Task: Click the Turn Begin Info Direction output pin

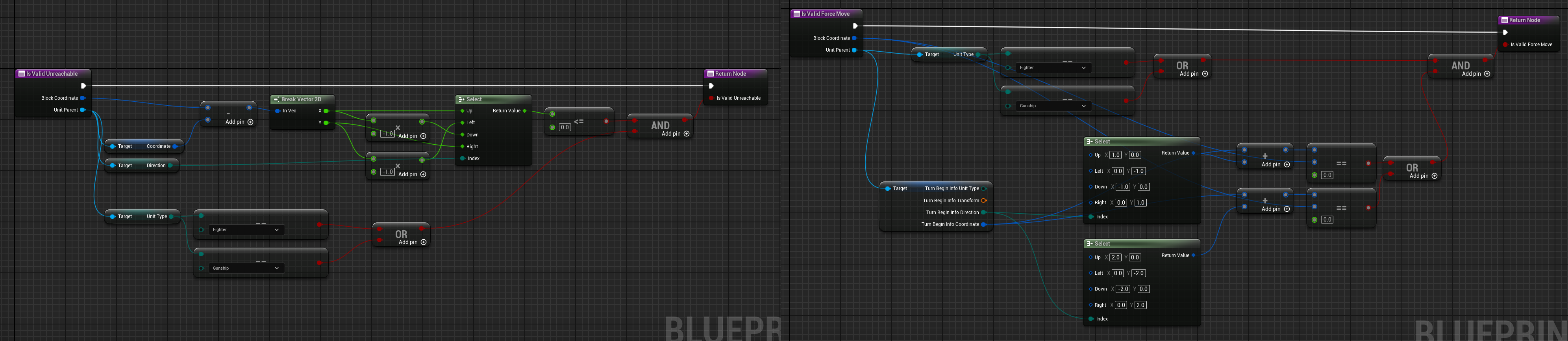Action: click(984, 212)
